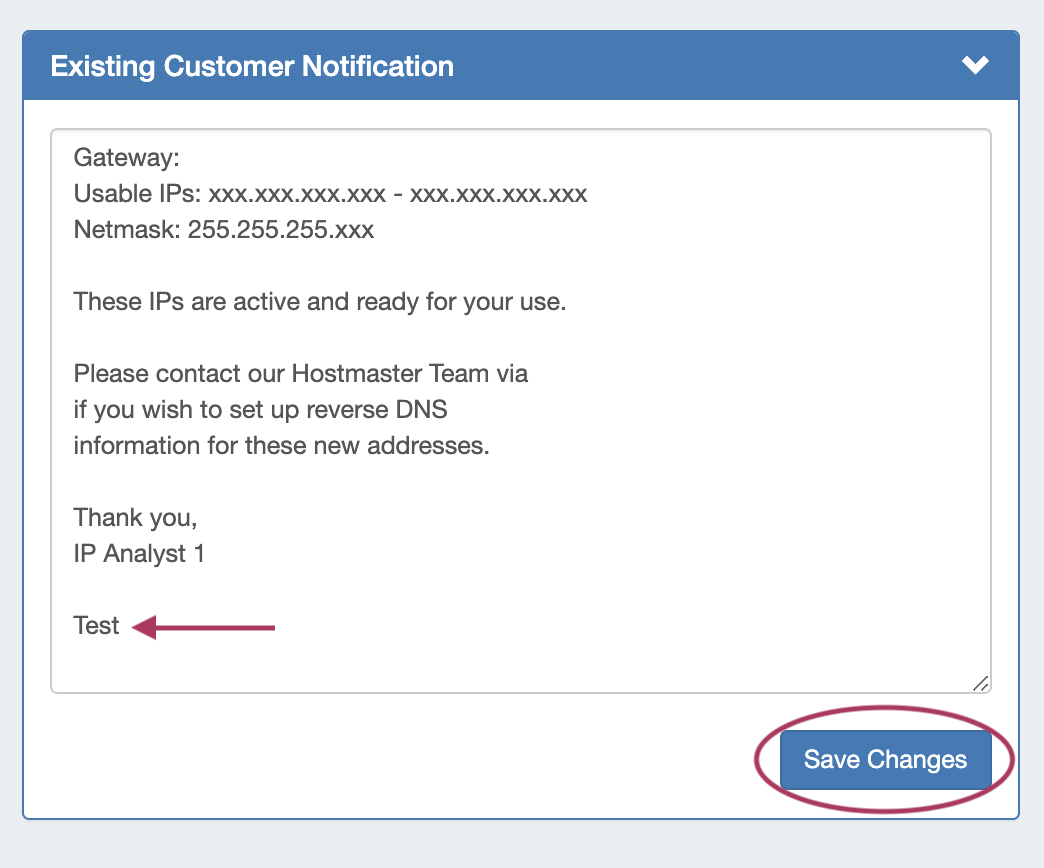Click on the Usable IPs label text

(137, 194)
